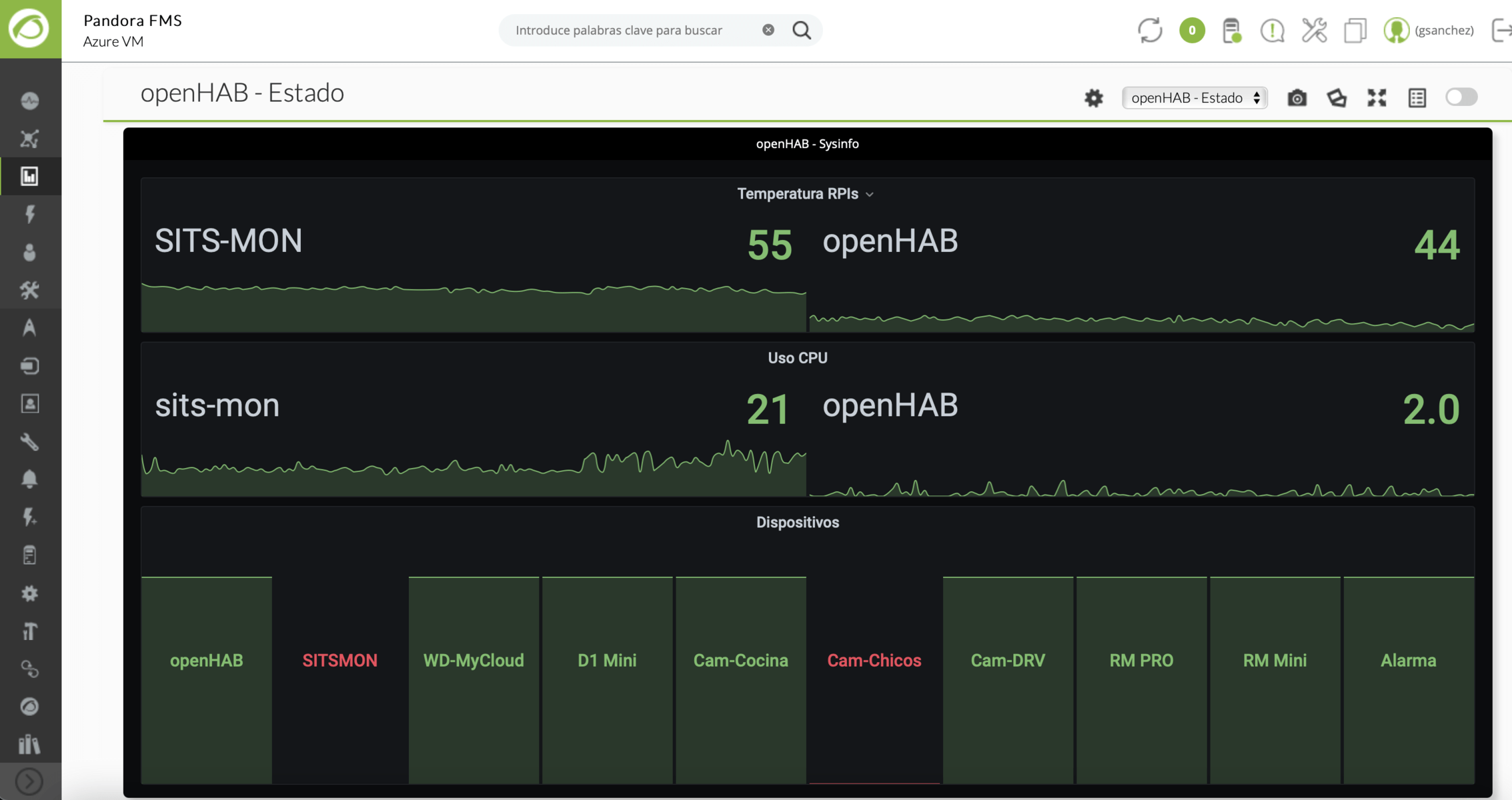Select the Alarma device tile

[1409, 680]
